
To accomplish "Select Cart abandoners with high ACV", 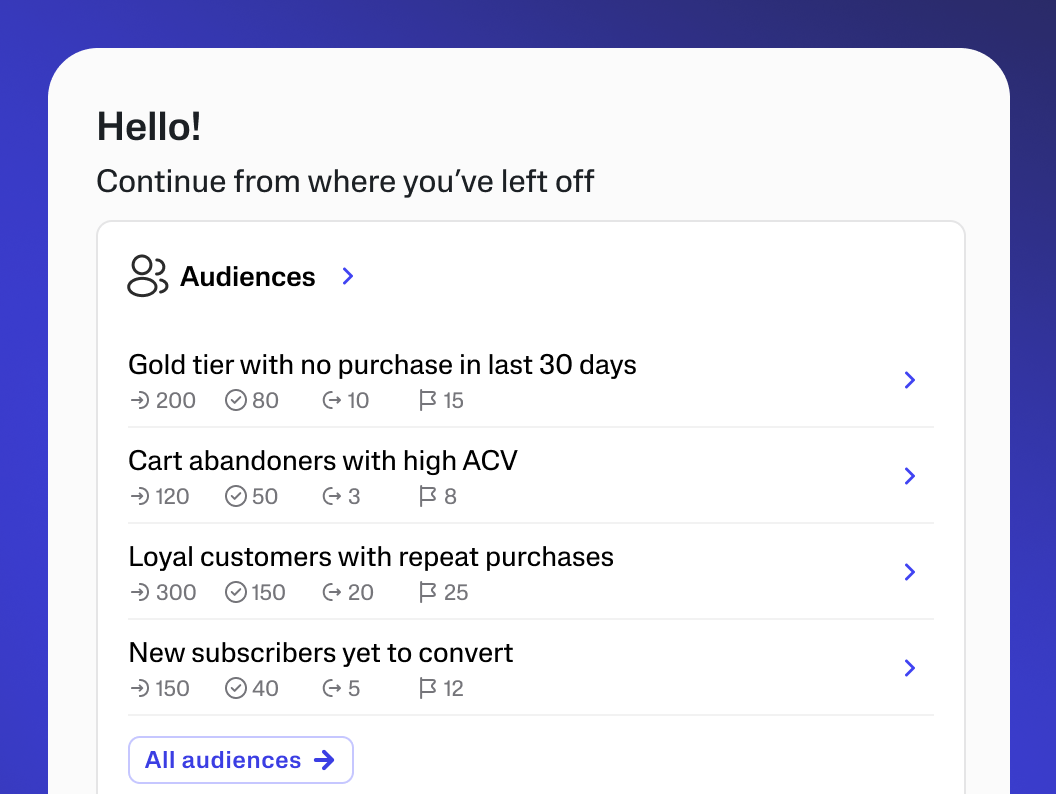I will tap(323, 461).
